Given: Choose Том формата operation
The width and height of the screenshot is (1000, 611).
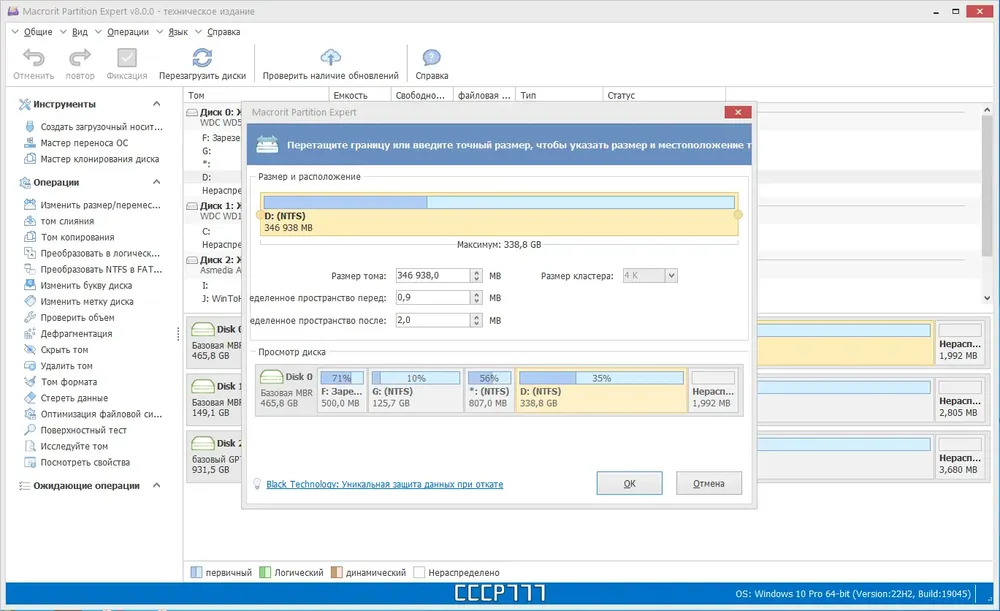Looking at the screenshot, I should pyautogui.click(x=61, y=381).
